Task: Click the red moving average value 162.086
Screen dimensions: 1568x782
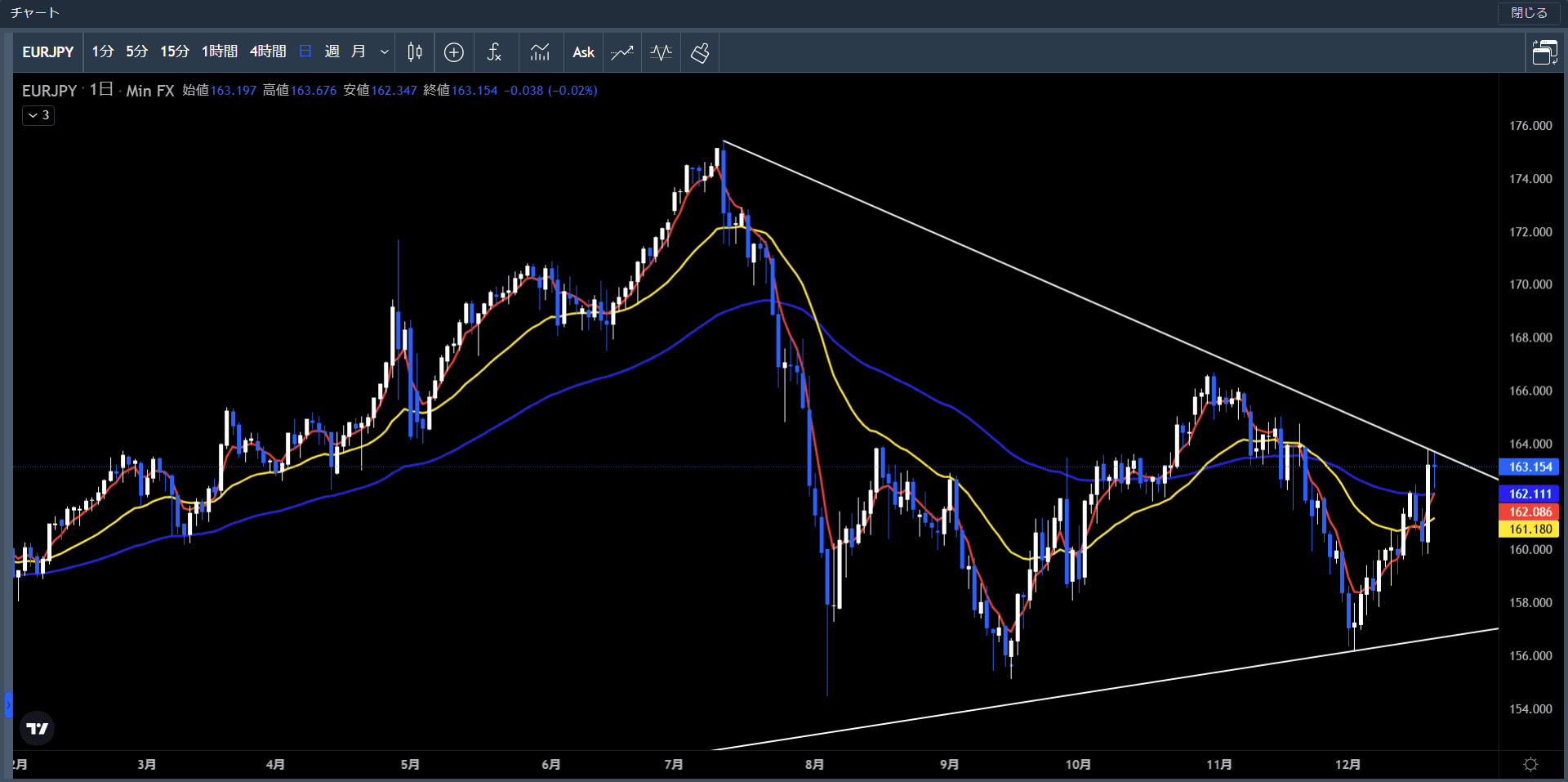Action: coord(1530,512)
